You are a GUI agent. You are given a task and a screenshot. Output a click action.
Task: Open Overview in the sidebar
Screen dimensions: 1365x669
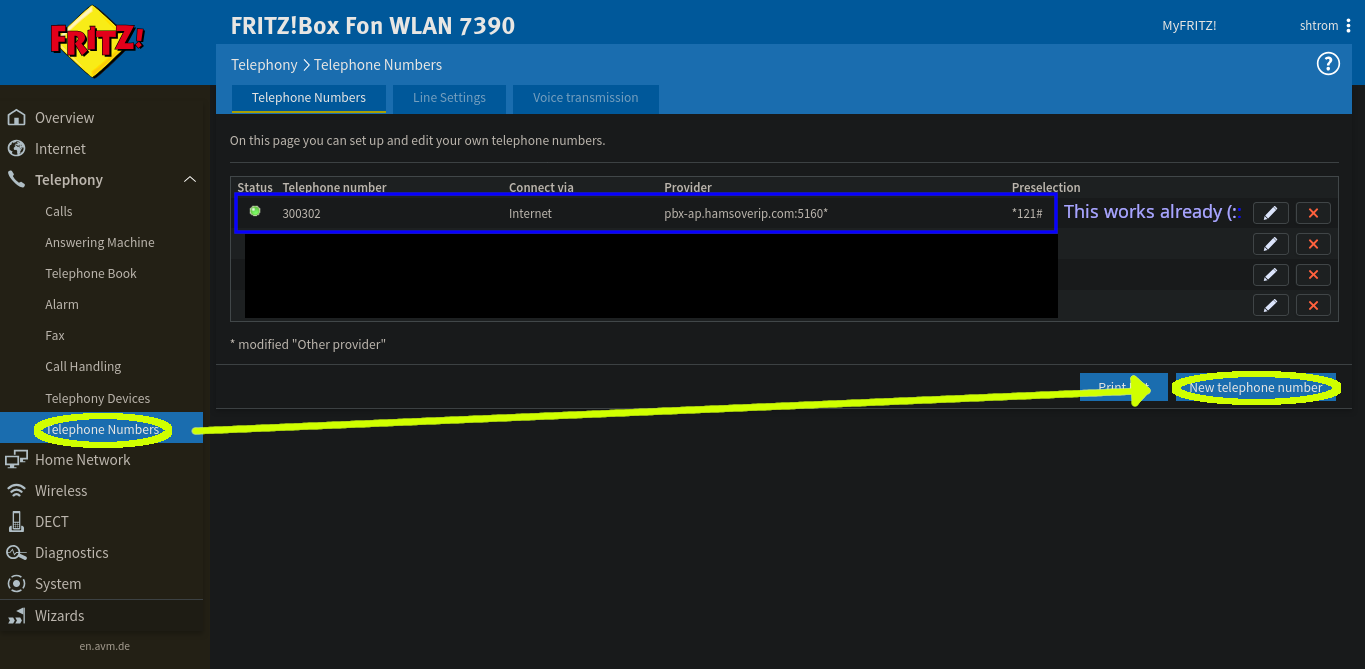point(64,118)
